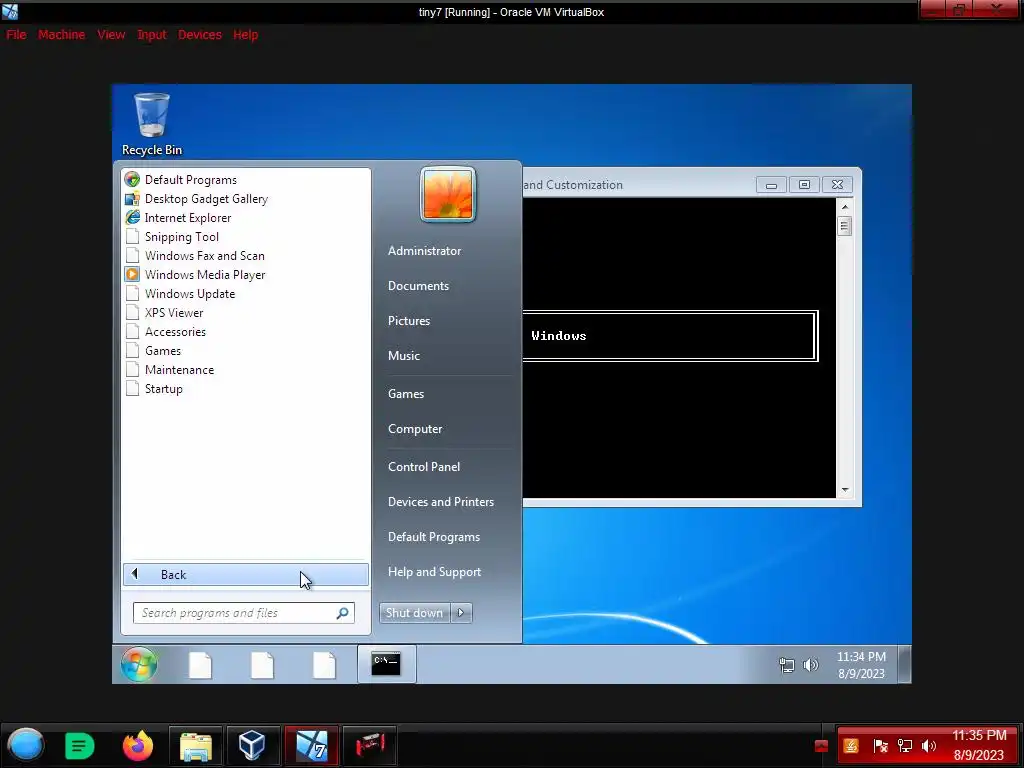1024x768 pixels.
Task: Click host volume speaker tray icon
Action: click(x=929, y=746)
